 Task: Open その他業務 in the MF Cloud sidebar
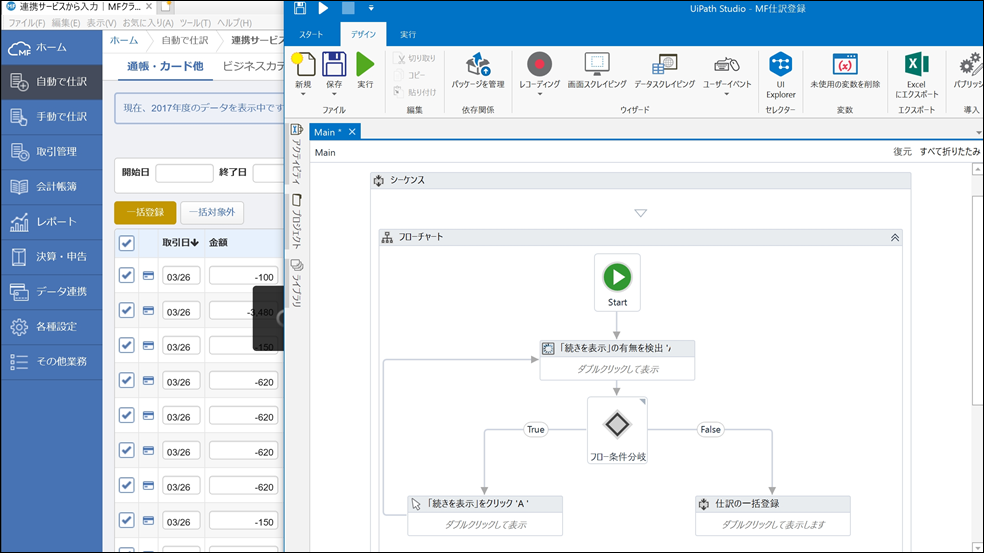51,362
